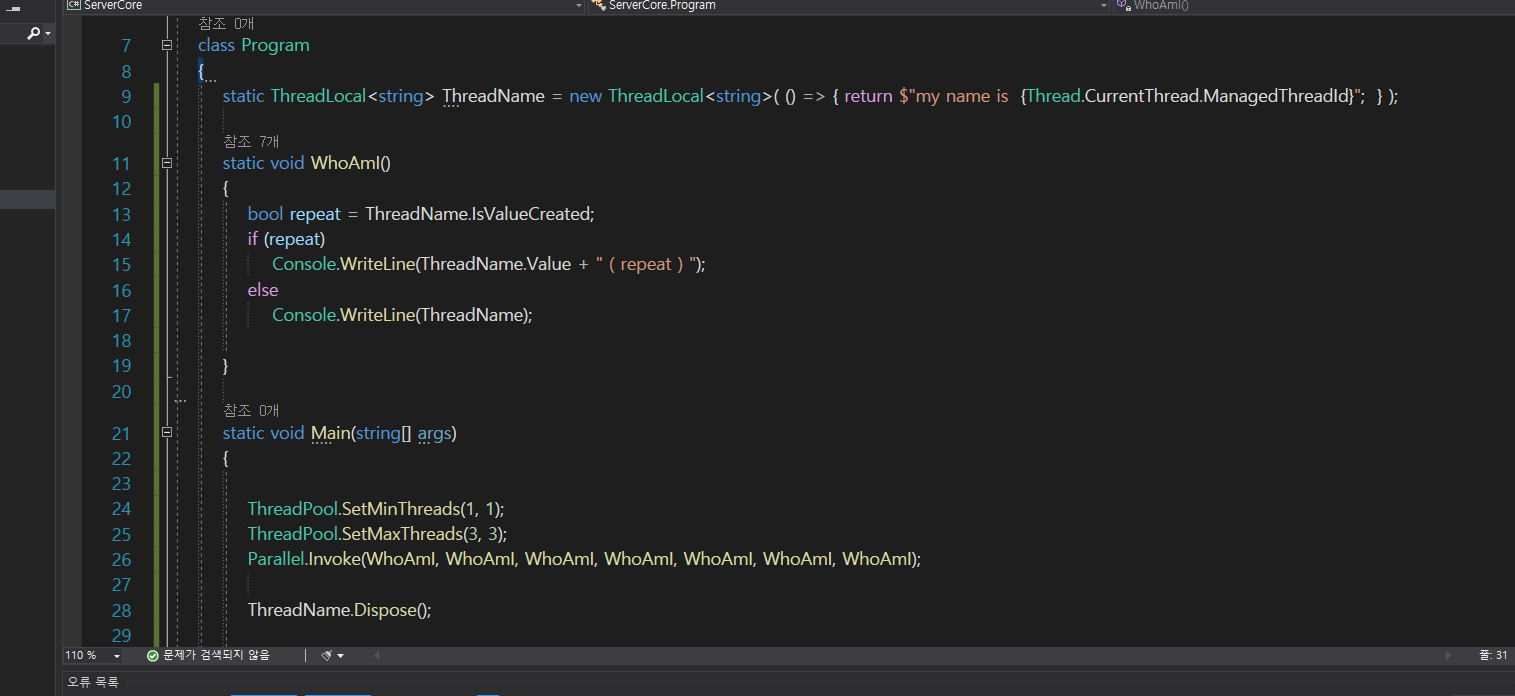Screen dimensions: 1515x696
Task: Click 'Main' in the Main method signature
Action: (x=331, y=433)
